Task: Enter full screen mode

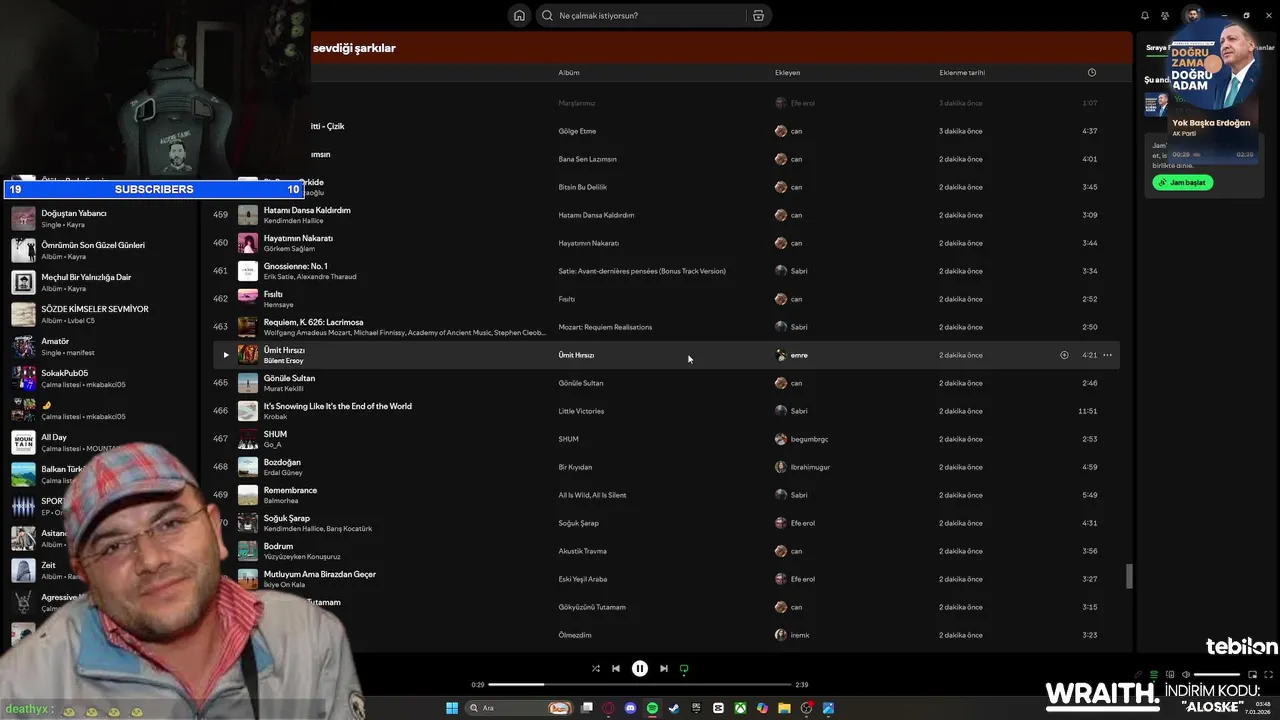Action: 1268,675
